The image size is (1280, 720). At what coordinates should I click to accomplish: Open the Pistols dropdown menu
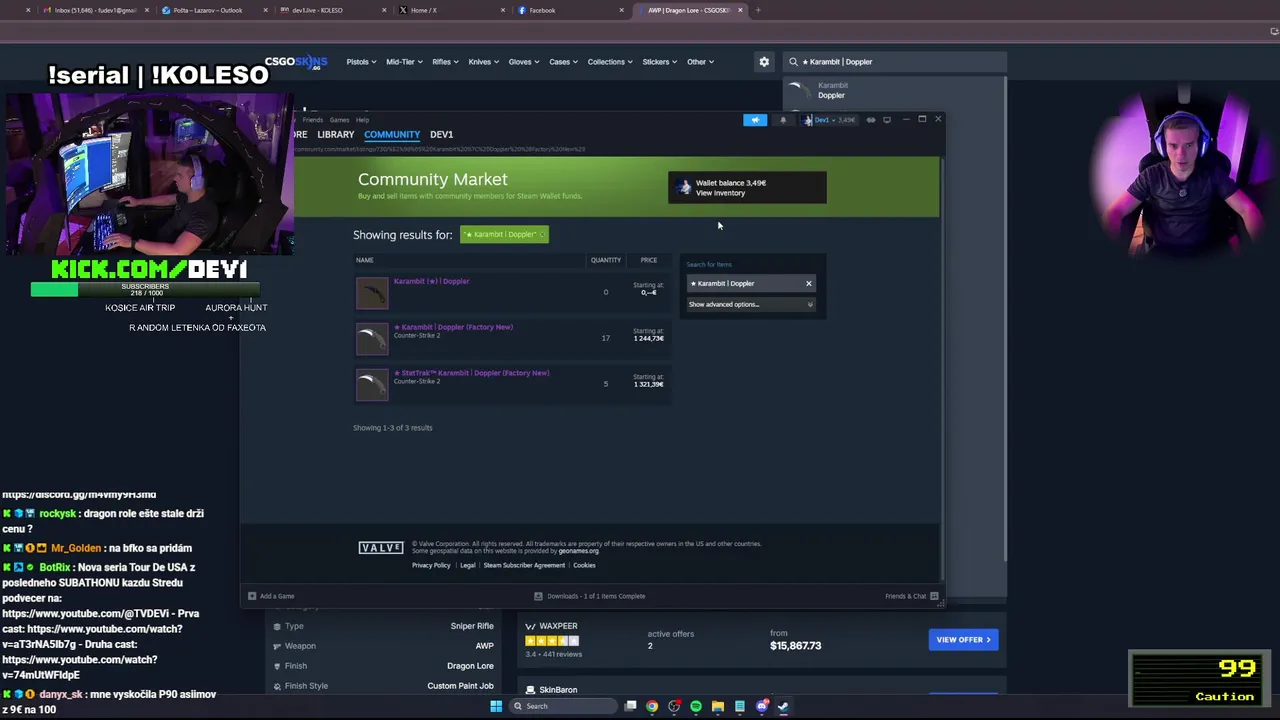tap(361, 62)
